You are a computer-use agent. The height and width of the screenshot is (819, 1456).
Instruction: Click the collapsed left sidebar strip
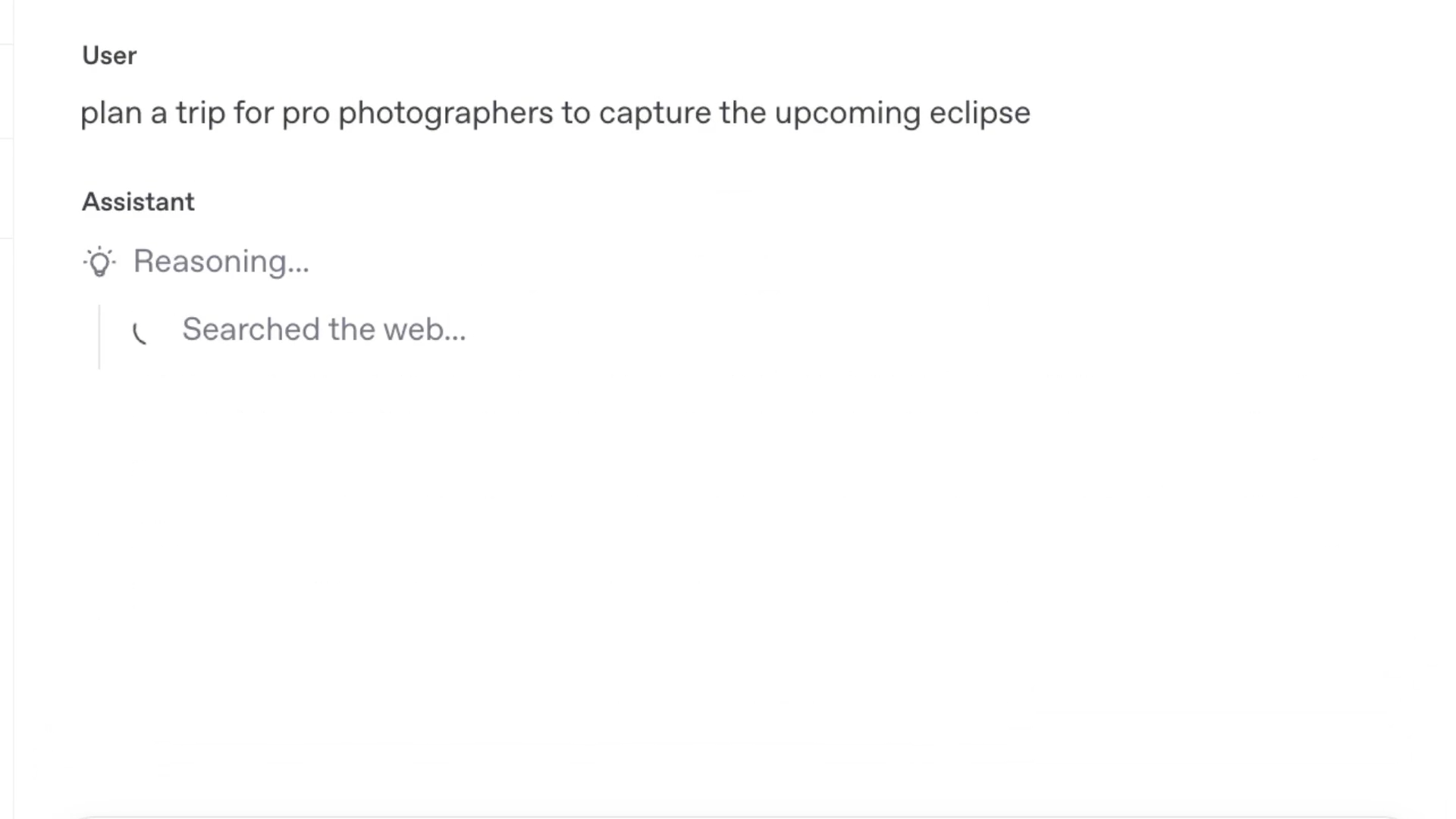pos(7,409)
